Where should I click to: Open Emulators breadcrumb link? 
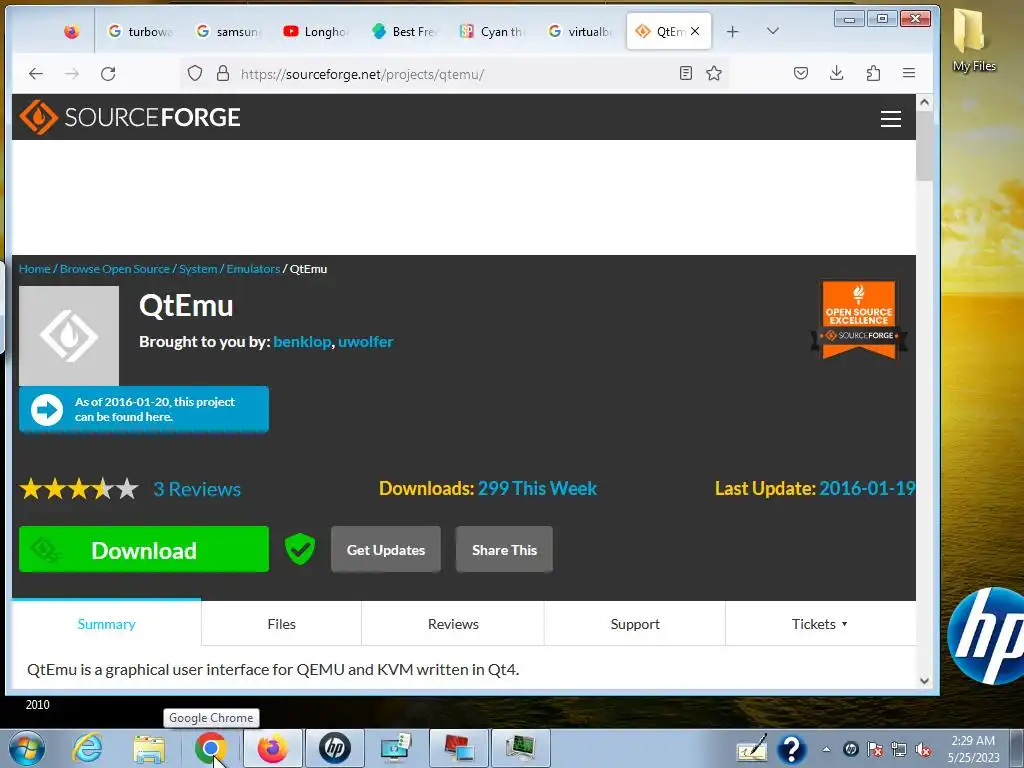pyautogui.click(x=253, y=269)
